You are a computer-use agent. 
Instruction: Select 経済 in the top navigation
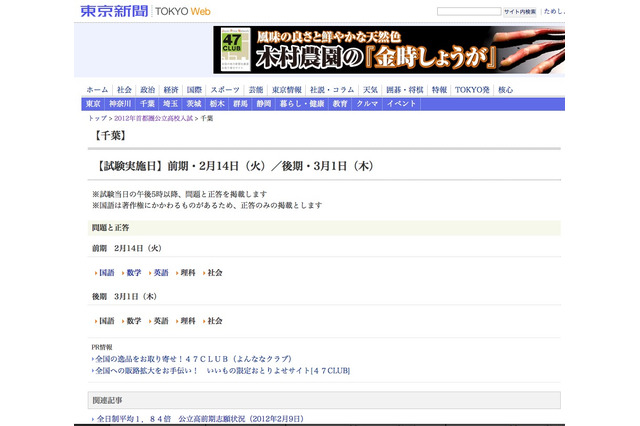(x=171, y=90)
